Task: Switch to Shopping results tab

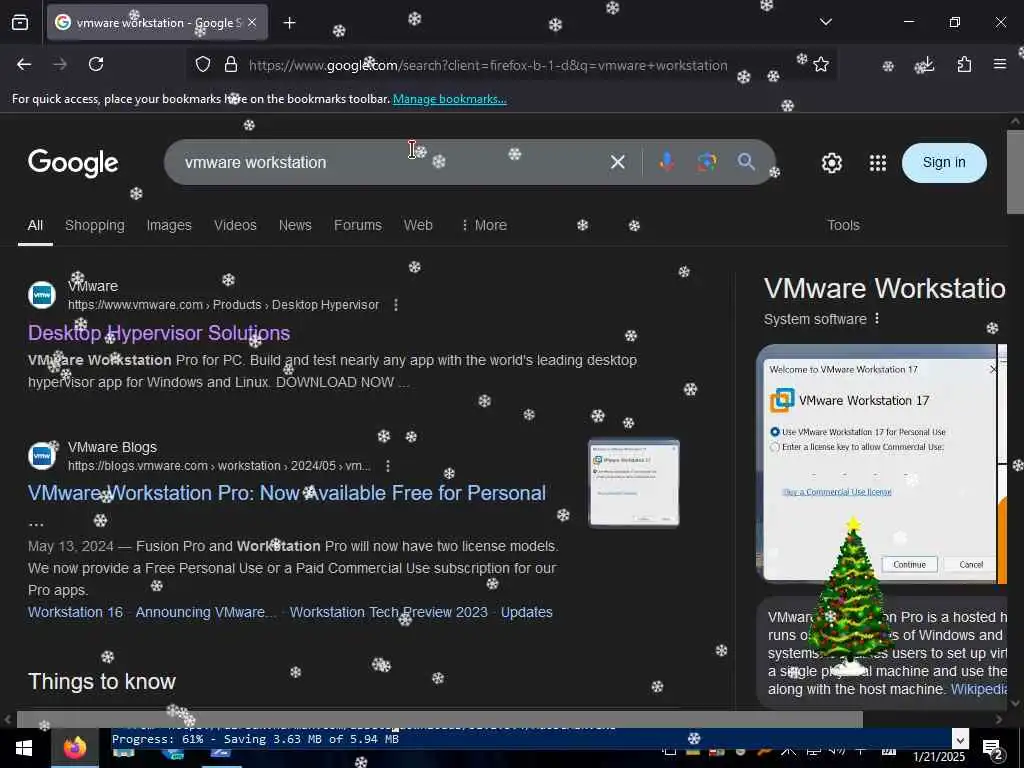Action: (95, 225)
